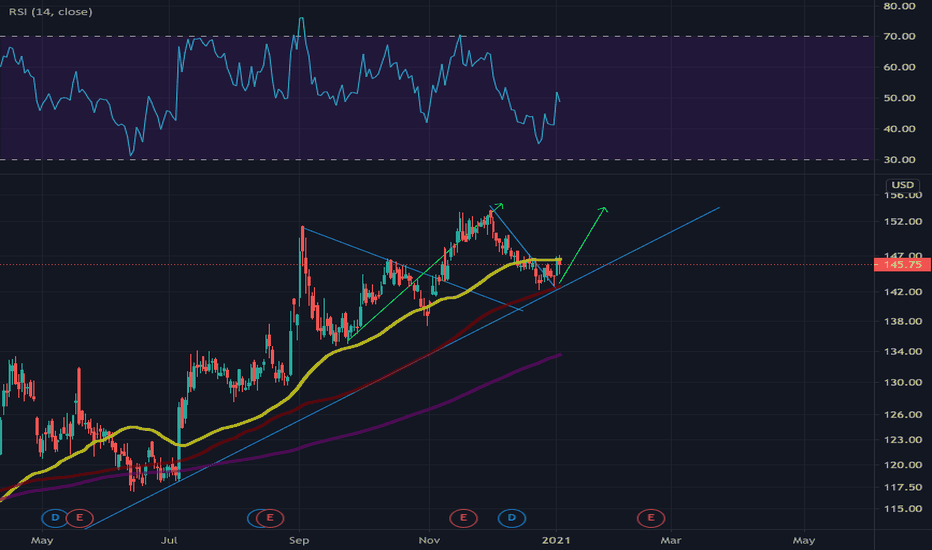Select the RSI (14, close) indicator label
This screenshot has width=932, height=550.
tap(51, 12)
